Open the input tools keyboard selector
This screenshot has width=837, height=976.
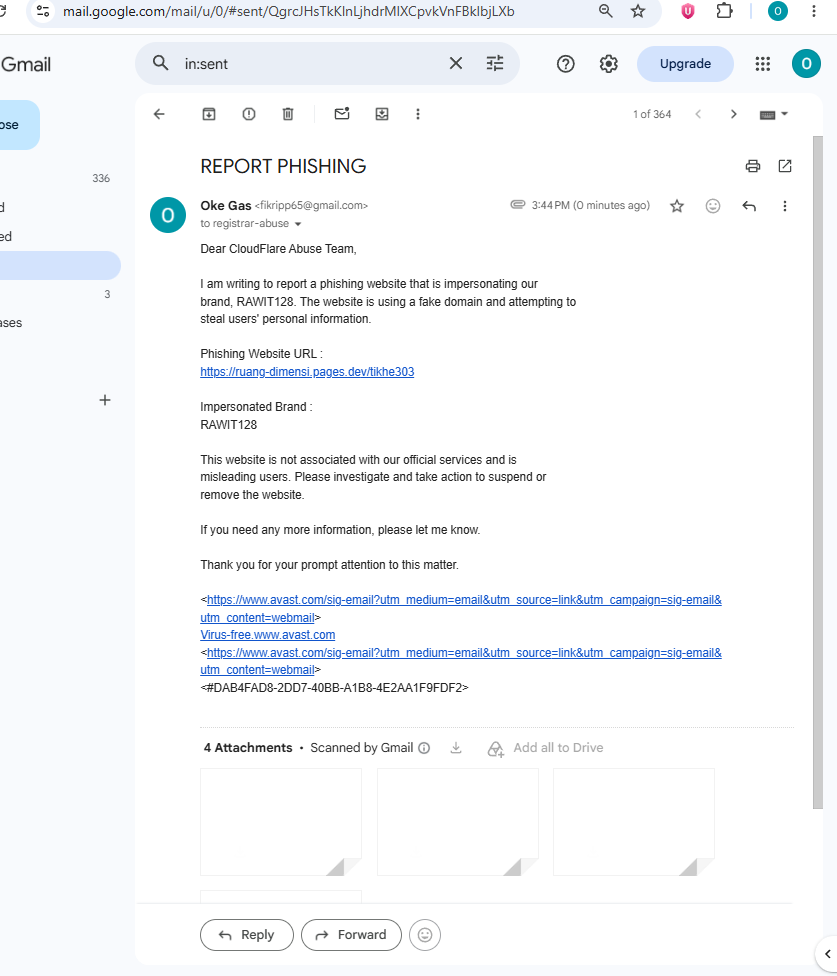774,114
